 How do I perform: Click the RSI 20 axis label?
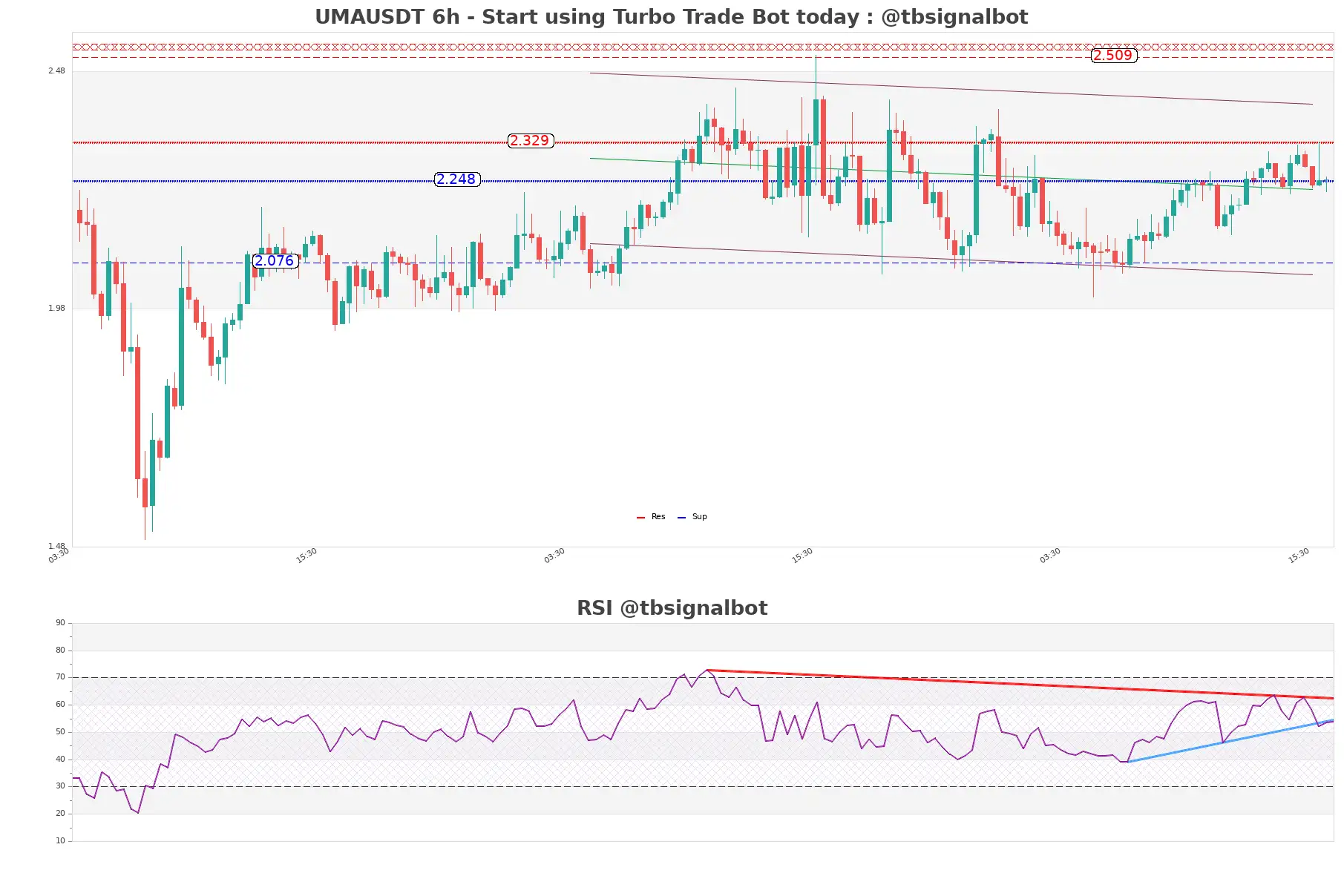click(60, 814)
